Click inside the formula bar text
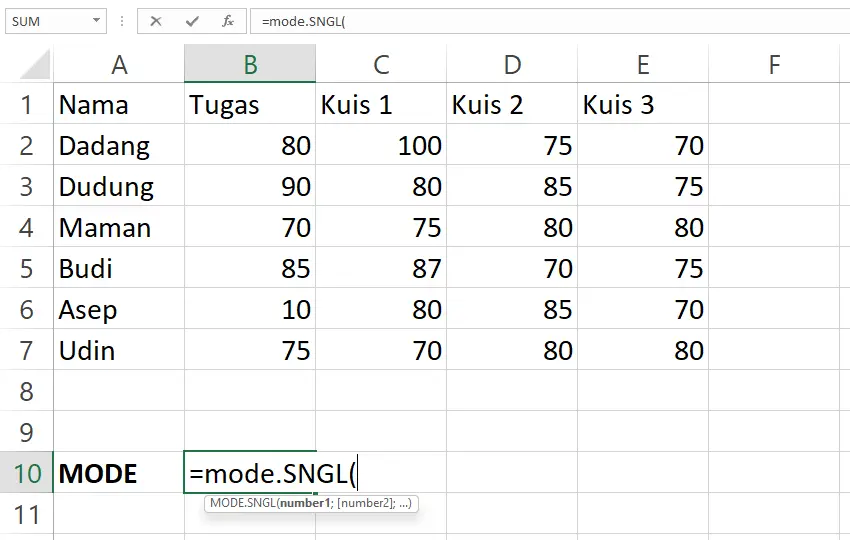This screenshot has width=850, height=540. 550,21
